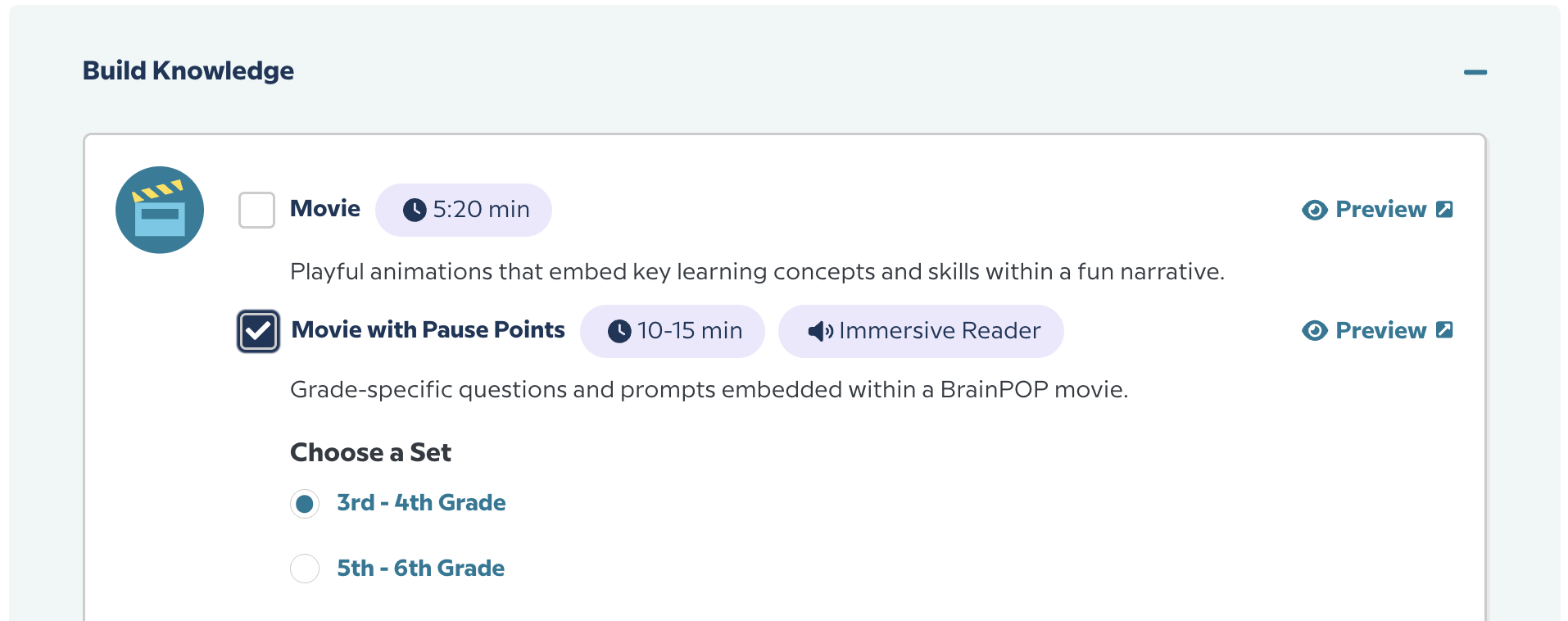
Task: Uncheck Movie with Pause Points
Action: (x=257, y=331)
